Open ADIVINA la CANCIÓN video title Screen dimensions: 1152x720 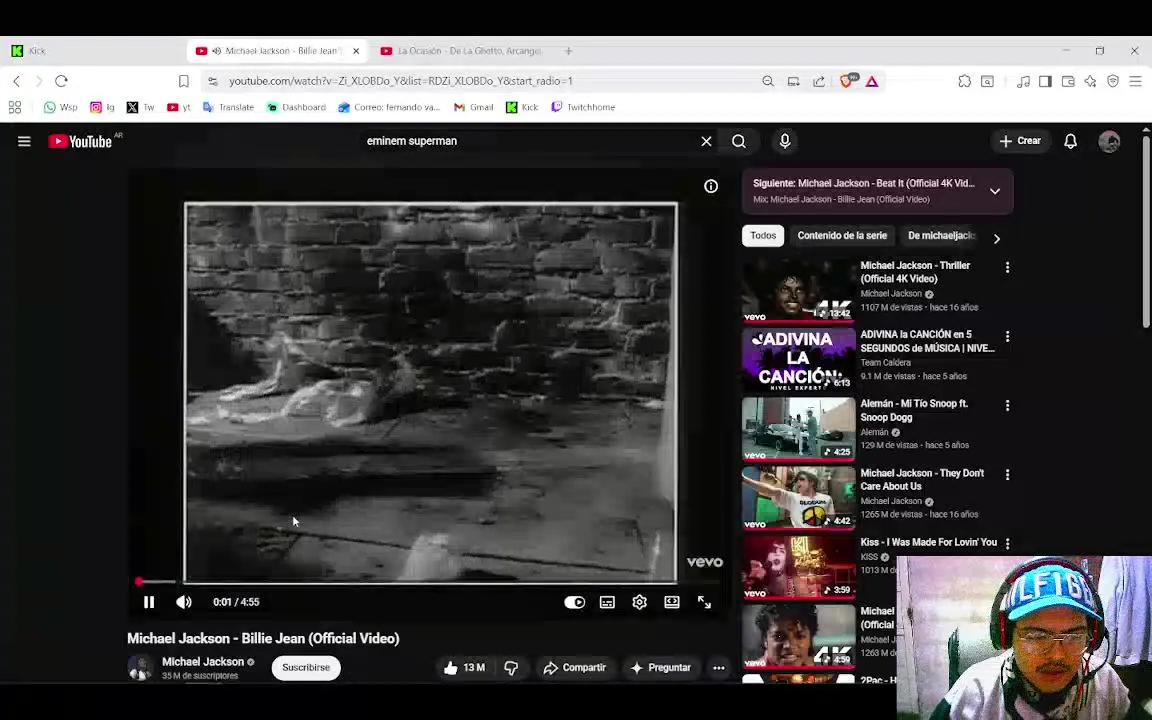tap(927, 341)
